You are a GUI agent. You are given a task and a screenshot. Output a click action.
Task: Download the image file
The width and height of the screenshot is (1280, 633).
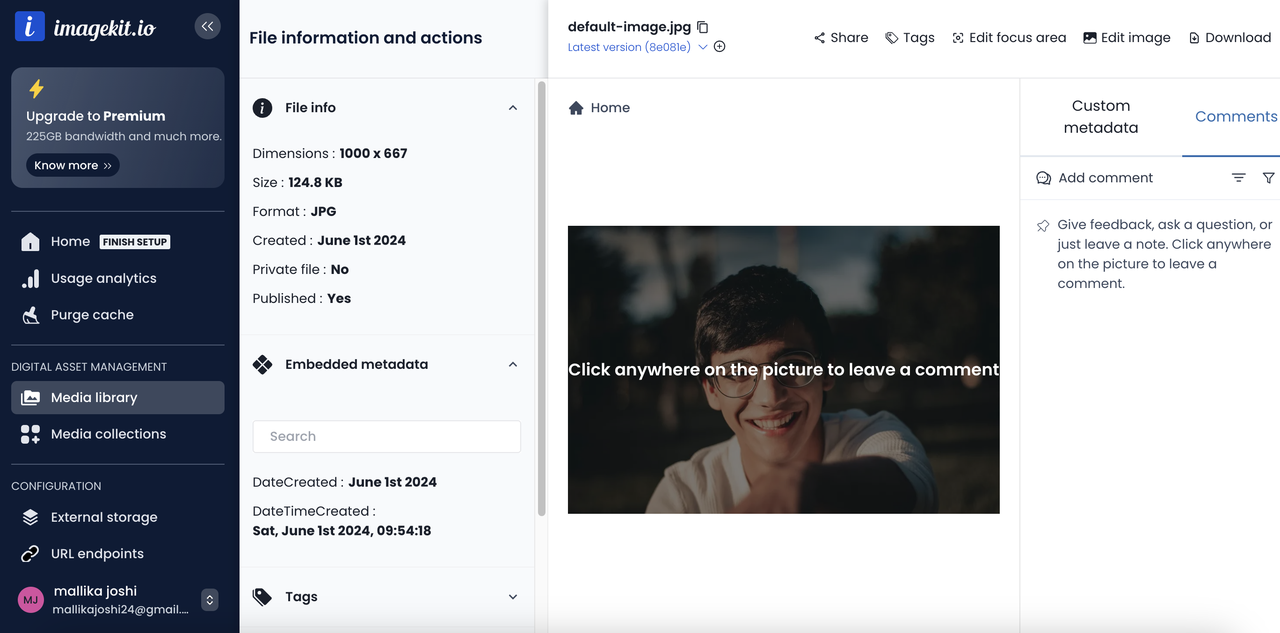pos(1230,38)
